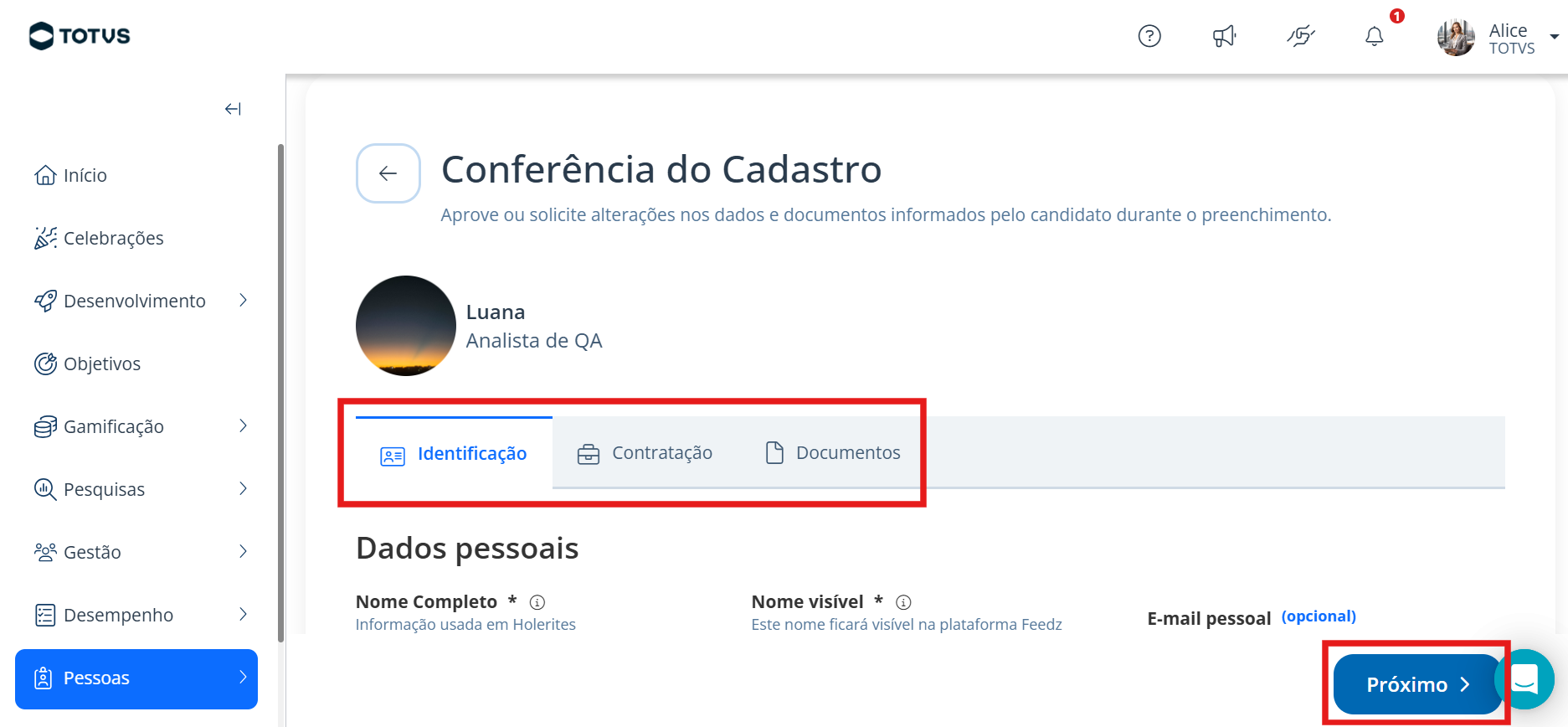1568x727 pixels.
Task: Expand the Desenvolvimento menu chevron
Action: pyautogui.click(x=243, y=301)
